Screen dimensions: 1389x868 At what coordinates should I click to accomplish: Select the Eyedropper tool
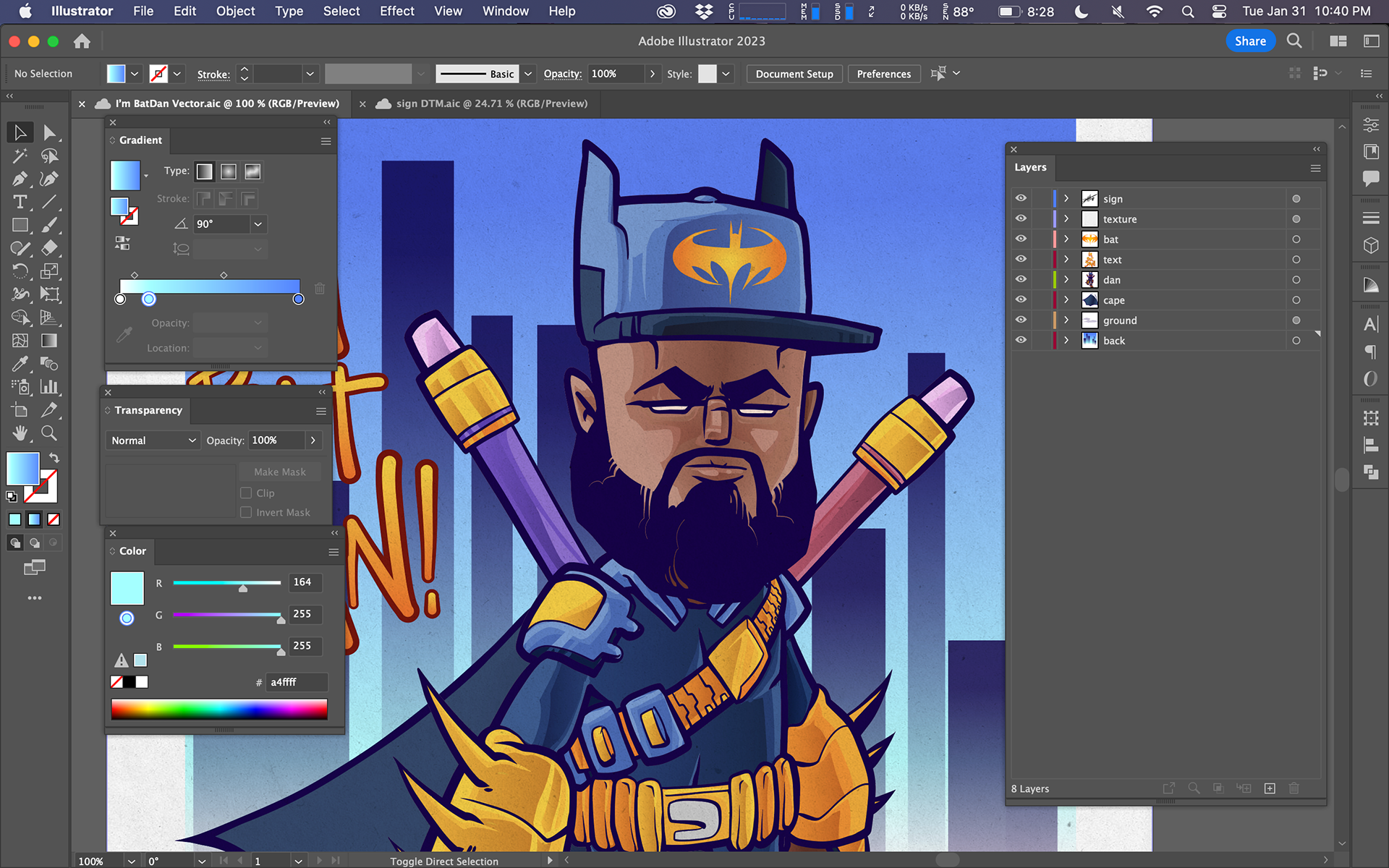click(20, 364)
